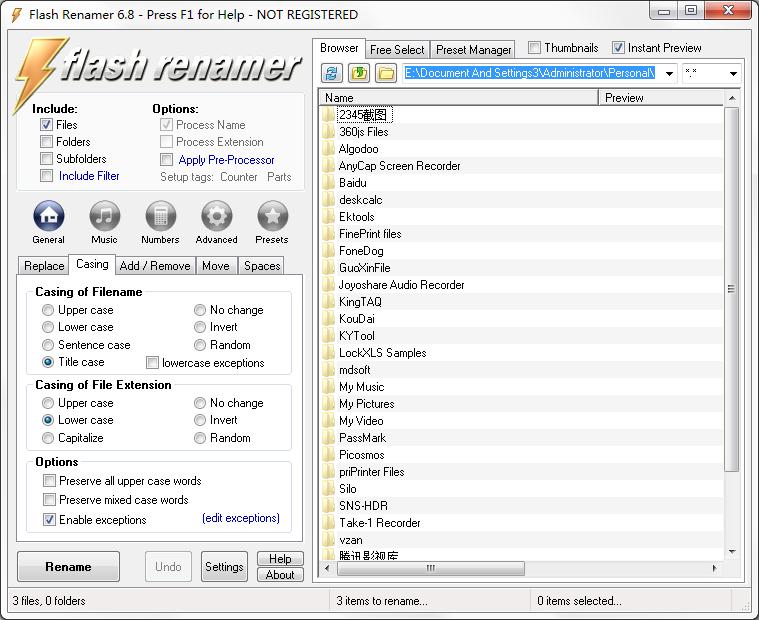This screenshot has width=759, height=620.
Task: Click the file list scroll down arrow
Action: coord(732,552)
